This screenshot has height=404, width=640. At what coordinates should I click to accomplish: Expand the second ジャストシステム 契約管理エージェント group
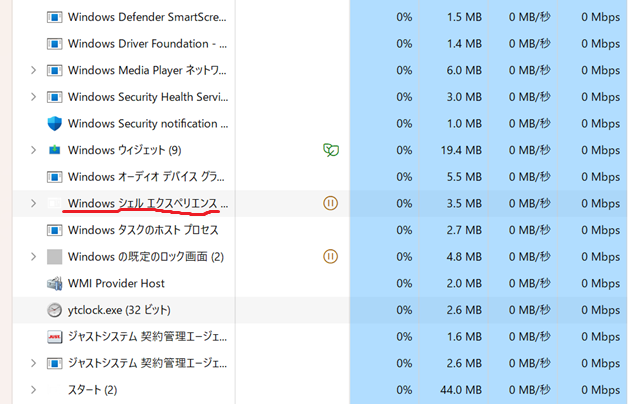point(33,363)
